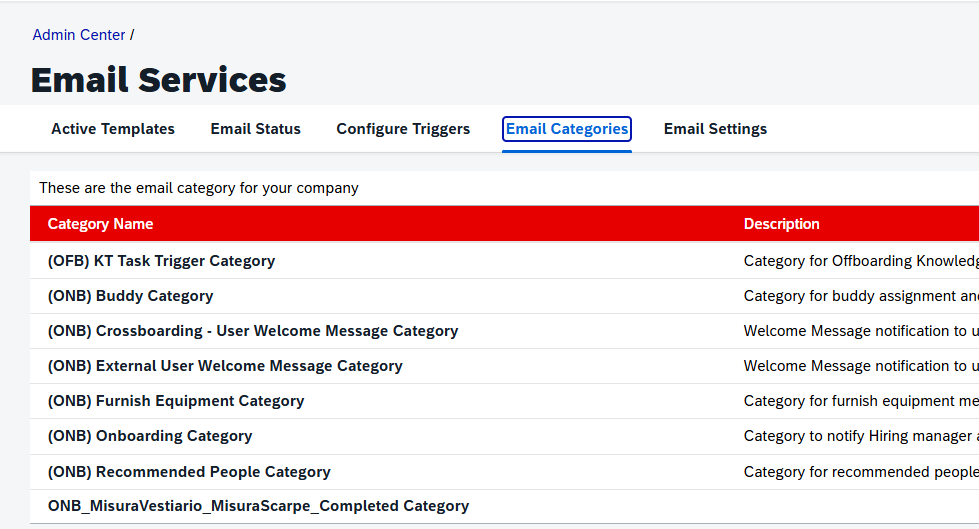Choose (ONB) External User Welcome Message Category
The width and height of the screenshot is (979, 529).
click(x=225, y=366)
